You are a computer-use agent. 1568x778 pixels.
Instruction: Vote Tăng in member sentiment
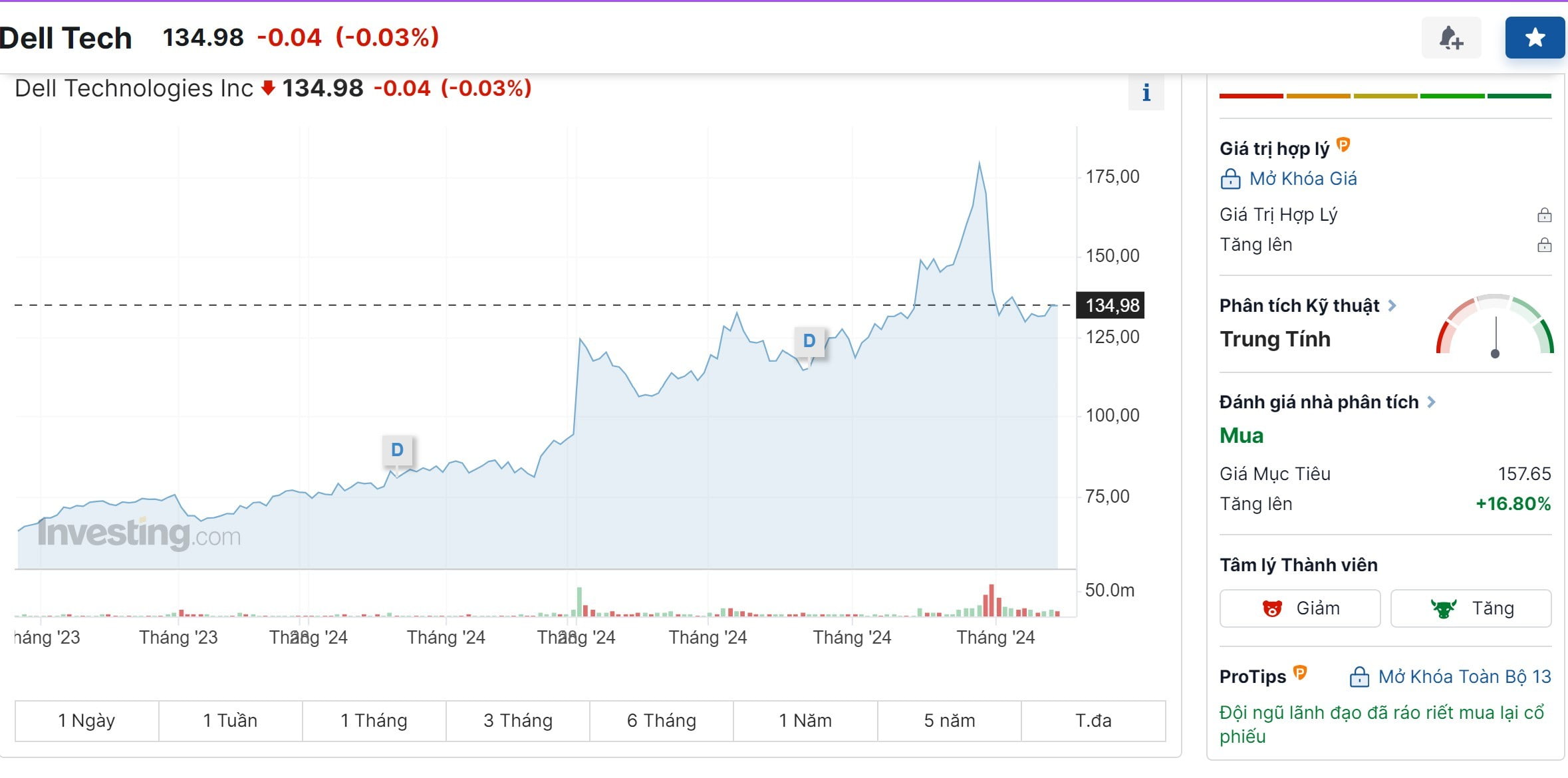pyautogui.click(x=1471, y=608)
